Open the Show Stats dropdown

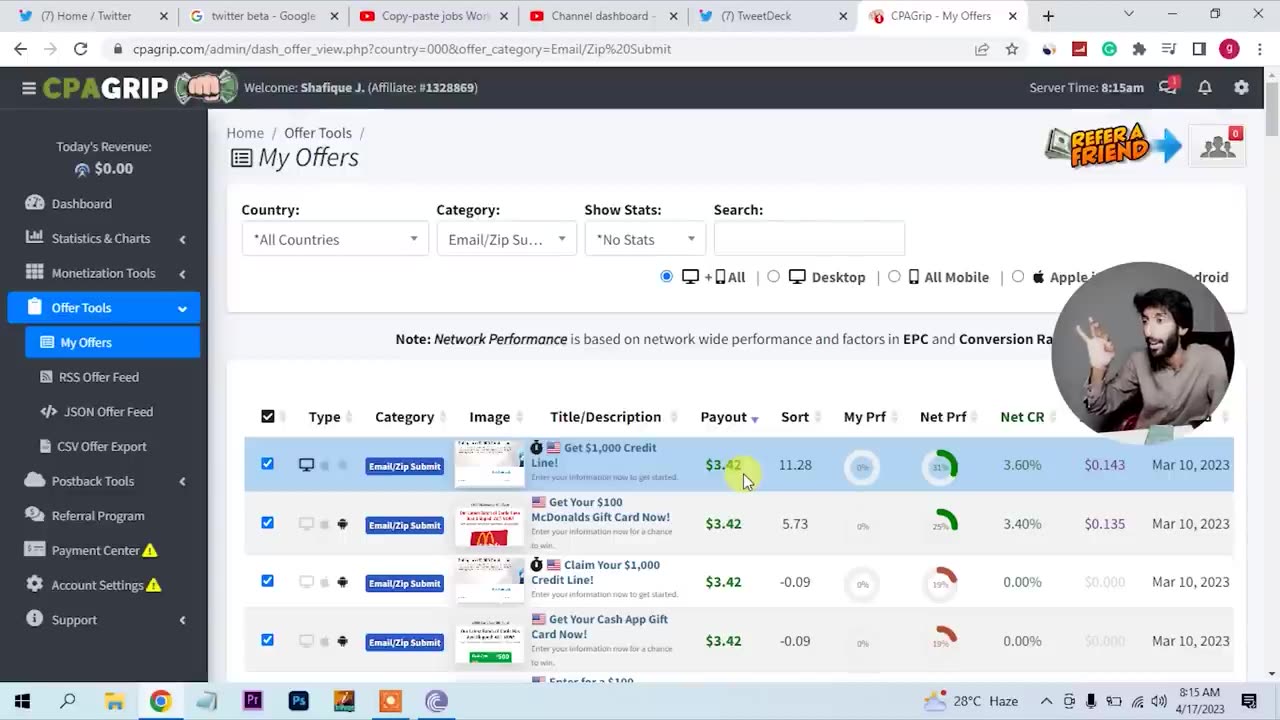[x=646, y=239]
